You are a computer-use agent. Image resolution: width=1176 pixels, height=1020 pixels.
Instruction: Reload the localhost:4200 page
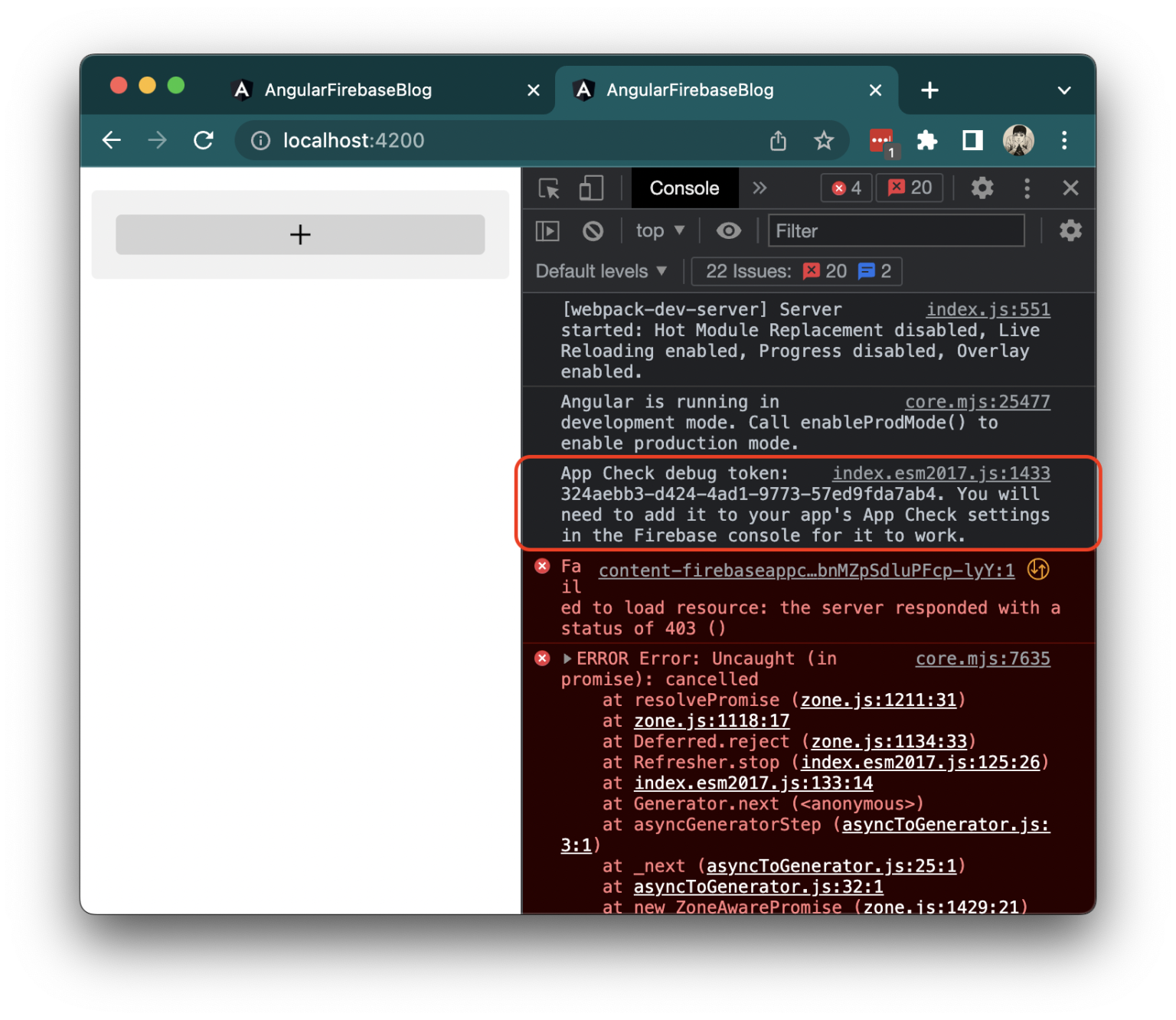(203, 140)
